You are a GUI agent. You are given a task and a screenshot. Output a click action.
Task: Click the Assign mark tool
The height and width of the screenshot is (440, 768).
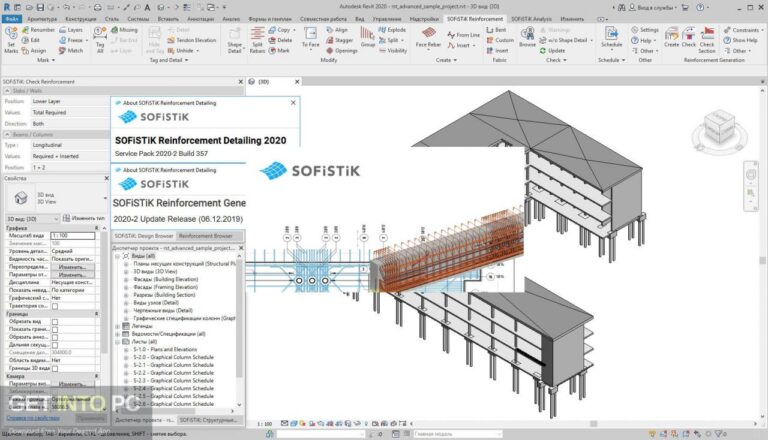point(34,50)
